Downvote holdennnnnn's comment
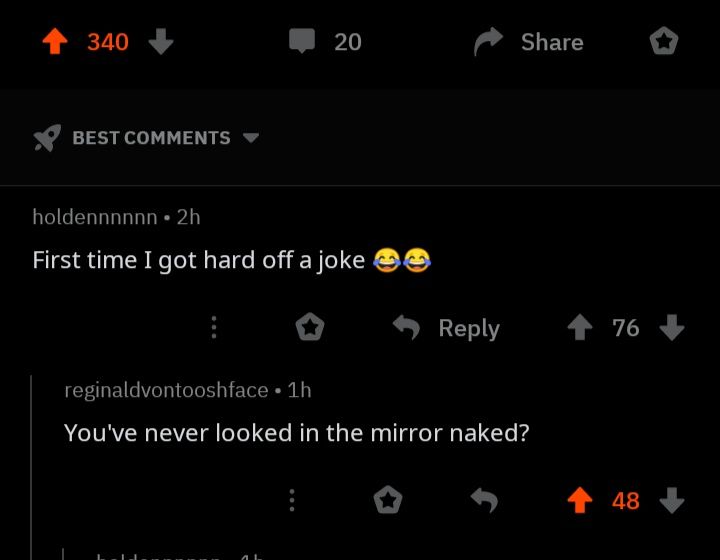This screenshot has width=720, height=560. coord(673,327)
